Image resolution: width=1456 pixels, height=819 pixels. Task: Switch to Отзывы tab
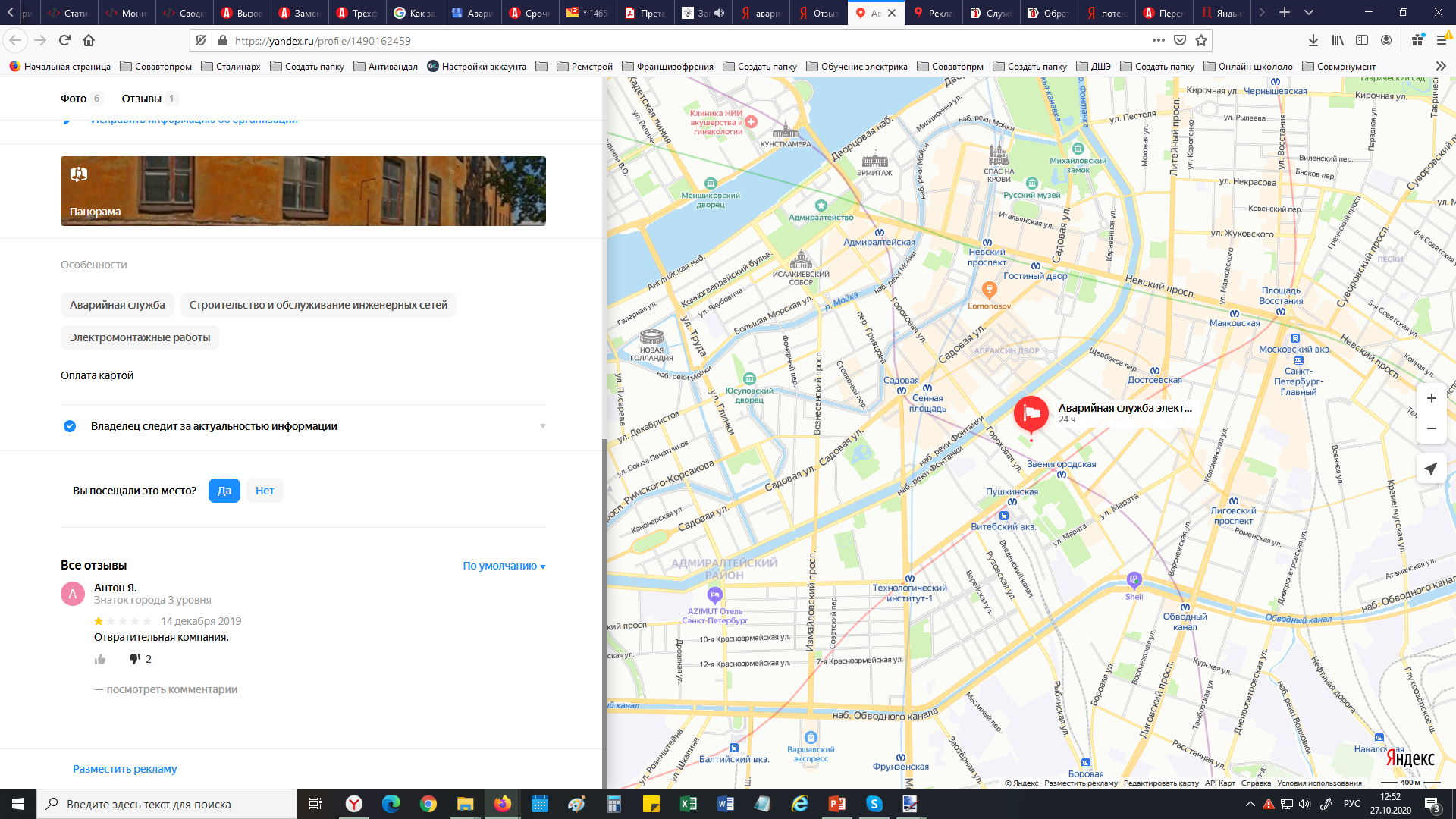pyautogui.click(x=142, y=99)
